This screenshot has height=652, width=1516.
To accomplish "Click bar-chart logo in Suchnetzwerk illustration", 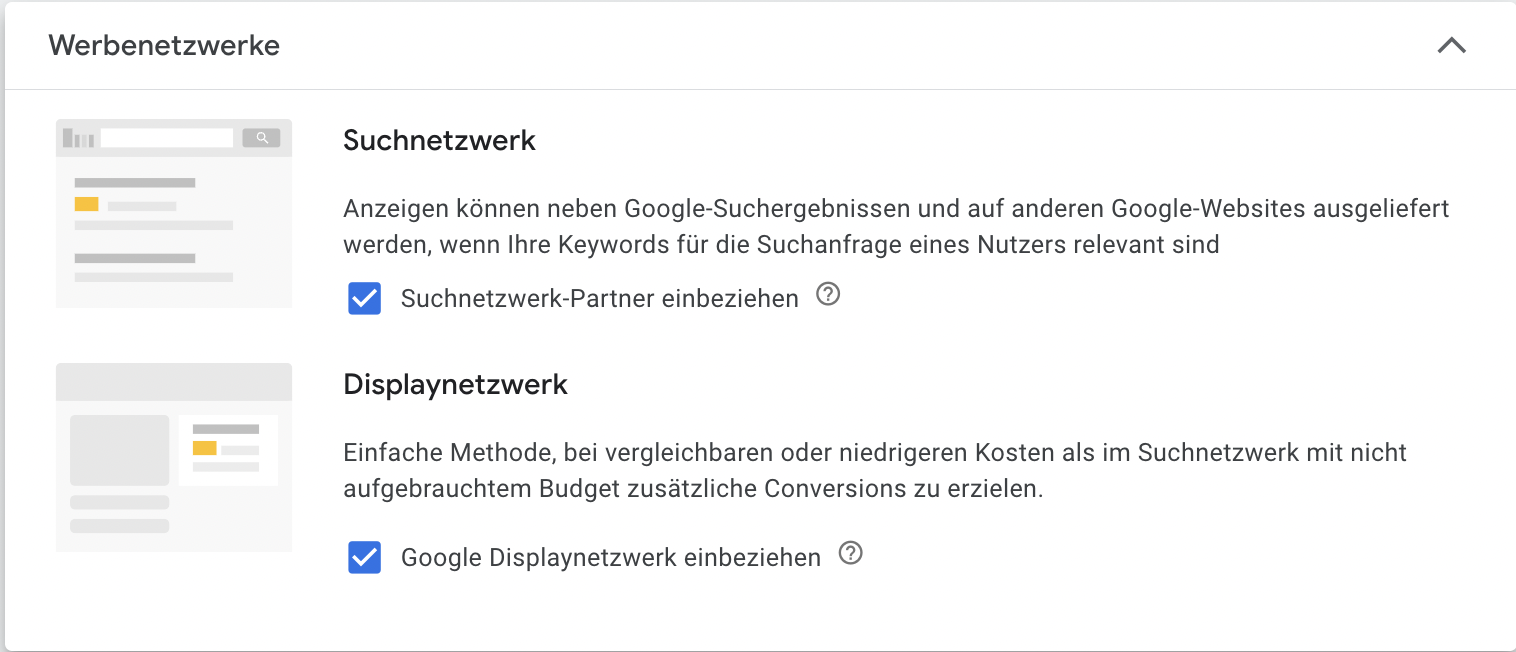I will coord(78,138).
